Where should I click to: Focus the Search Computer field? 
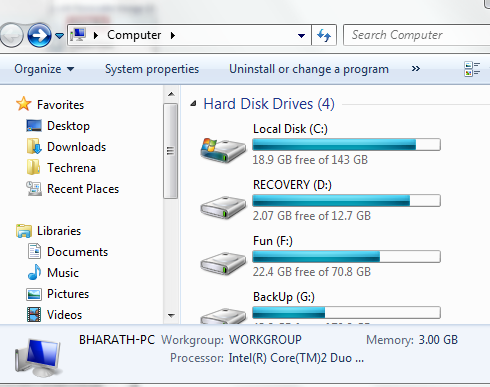(416, 35)
